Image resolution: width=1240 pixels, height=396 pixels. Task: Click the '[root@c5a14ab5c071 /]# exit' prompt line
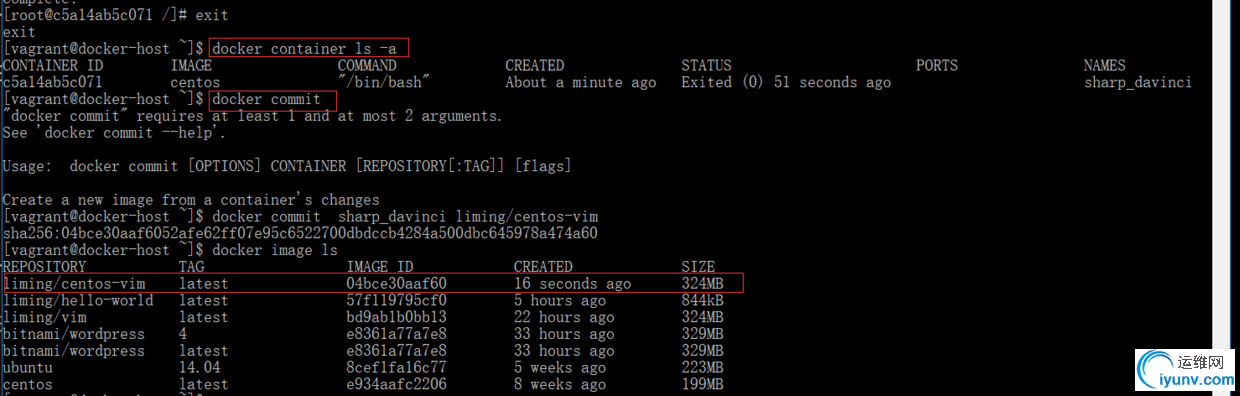[x=116, y=15]
